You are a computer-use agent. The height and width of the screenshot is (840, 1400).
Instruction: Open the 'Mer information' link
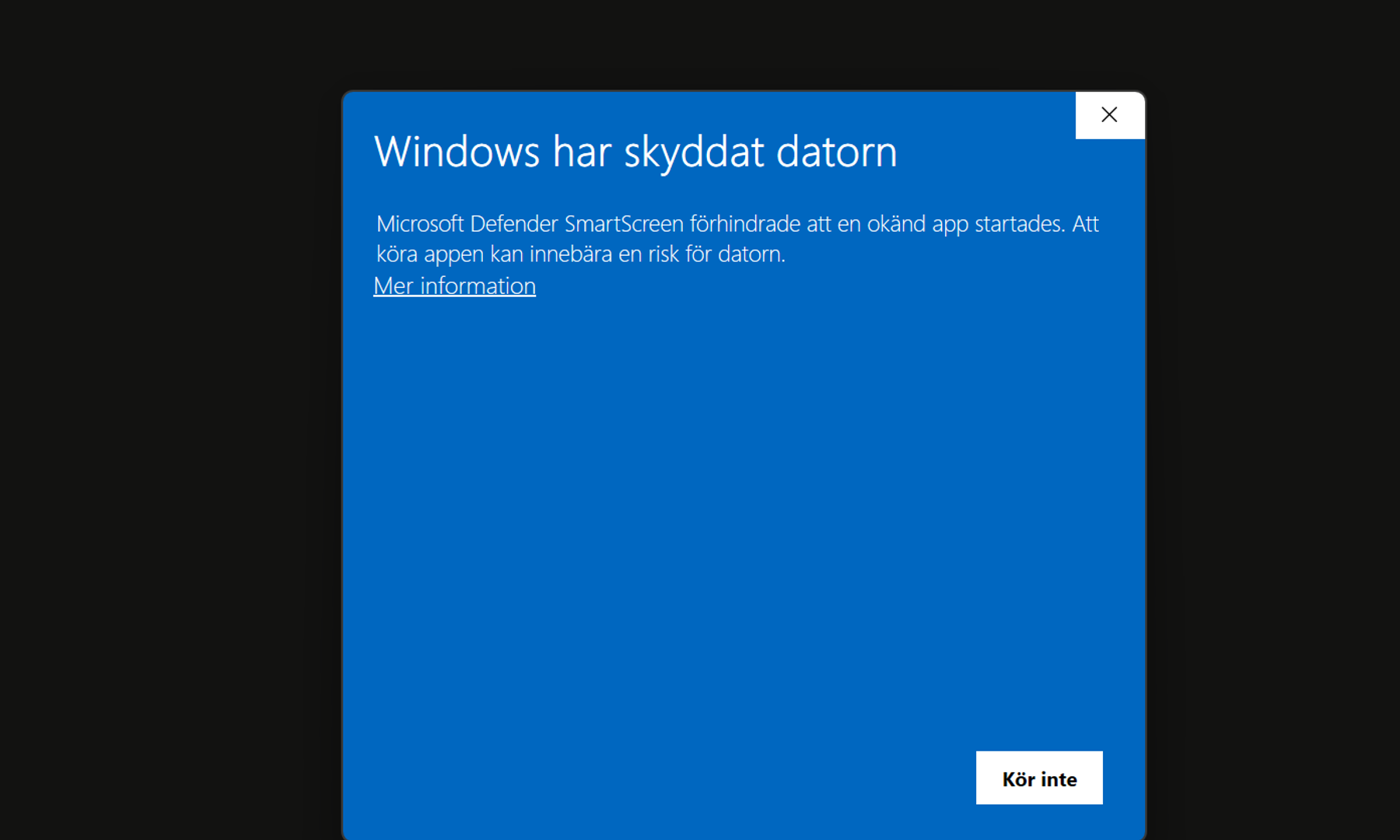click(454, 286)
